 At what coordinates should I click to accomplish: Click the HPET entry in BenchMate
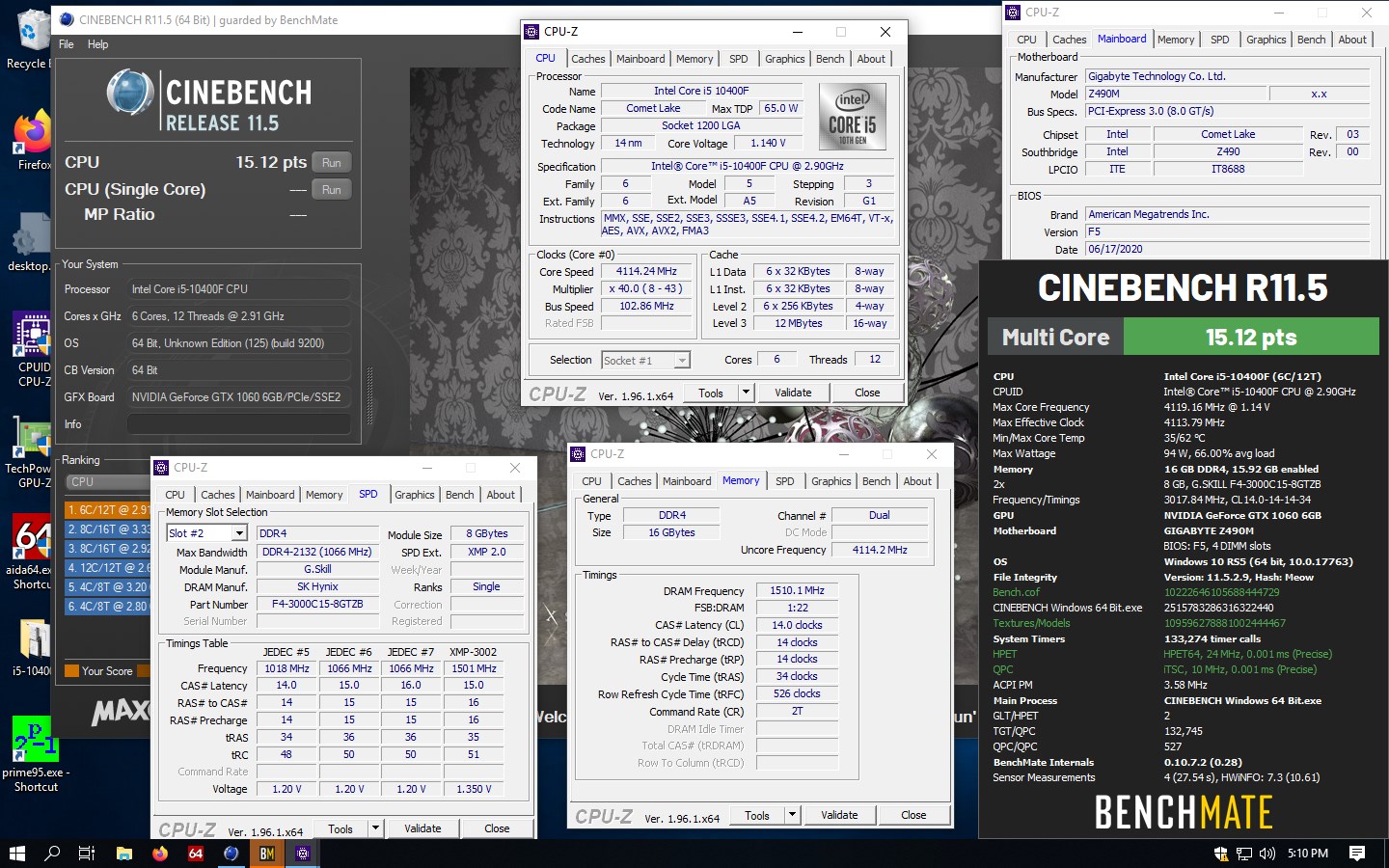click(1004, 654)
